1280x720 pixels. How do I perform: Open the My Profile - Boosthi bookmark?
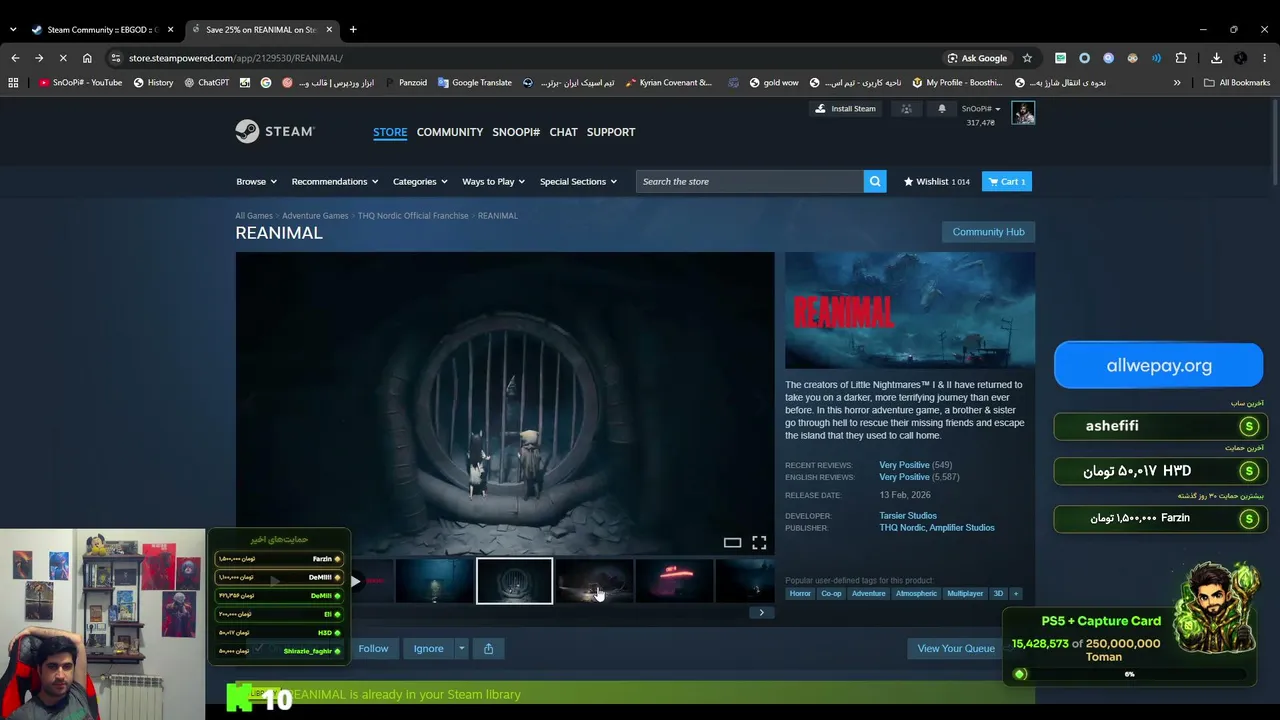click(x=957, y=83)
